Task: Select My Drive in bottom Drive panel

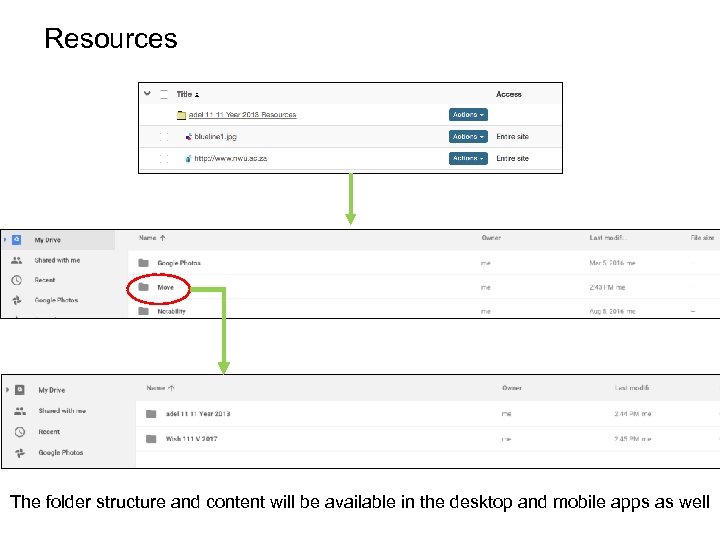Action: (x=52, y=390)
